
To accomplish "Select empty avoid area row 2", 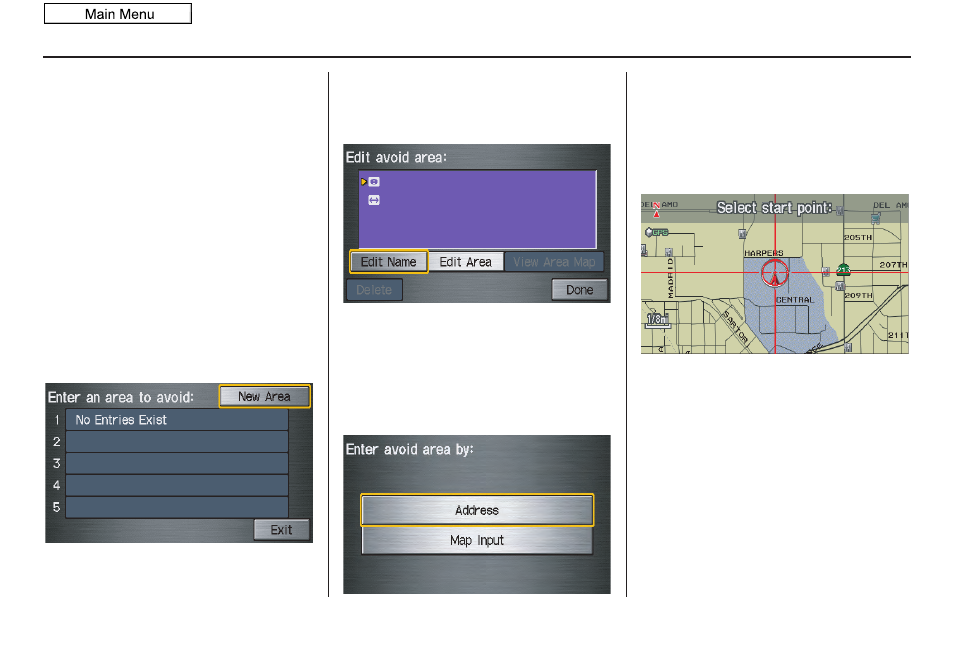I will pyautogui.click(x=176, y=442).
